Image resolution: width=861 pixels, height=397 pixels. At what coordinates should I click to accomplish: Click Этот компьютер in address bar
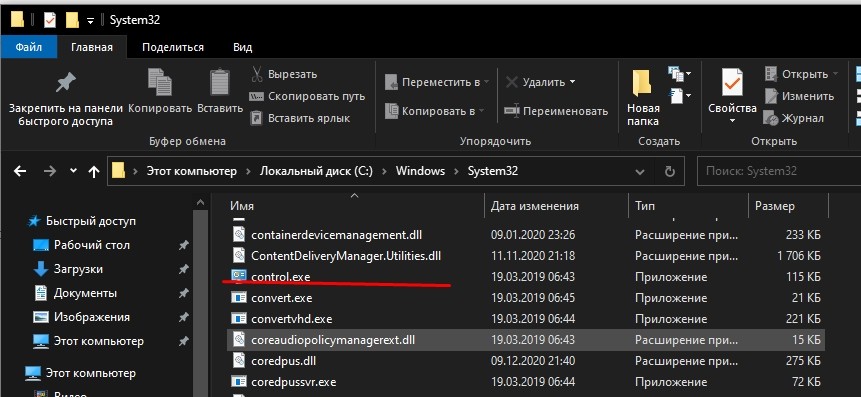192,171
